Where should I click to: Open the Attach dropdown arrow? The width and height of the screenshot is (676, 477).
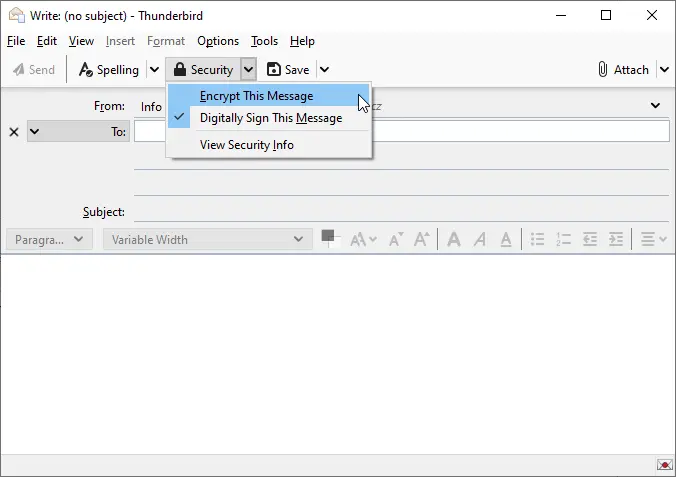664,69
